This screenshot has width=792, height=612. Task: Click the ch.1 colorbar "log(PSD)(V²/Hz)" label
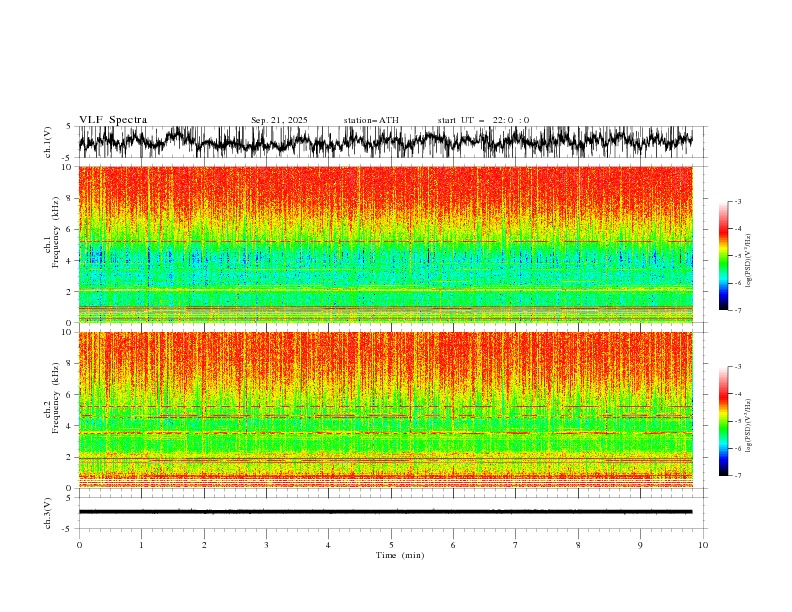point(748,261)
